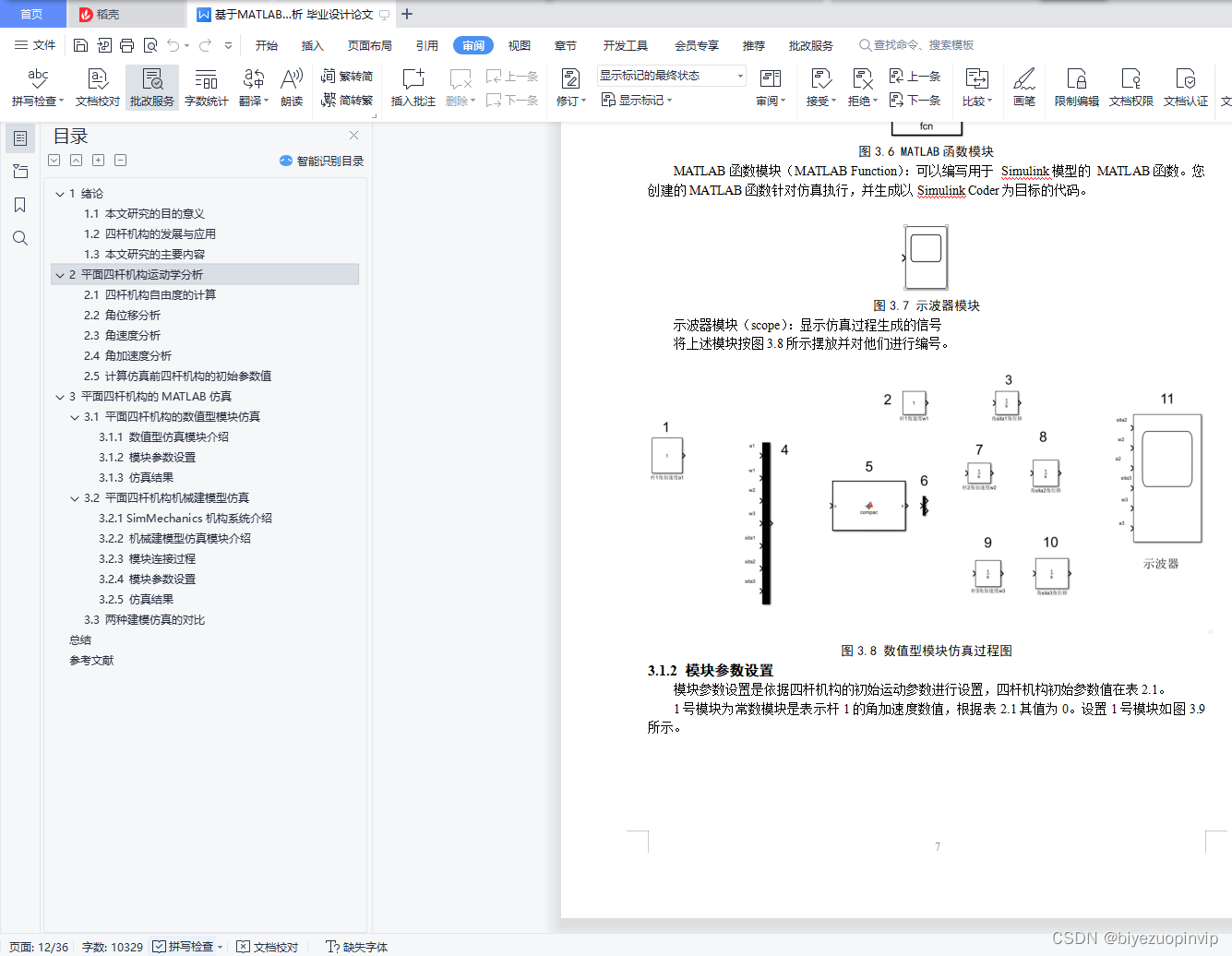
Task: Accept the change (接受)
Action: [x=821, y=88]
